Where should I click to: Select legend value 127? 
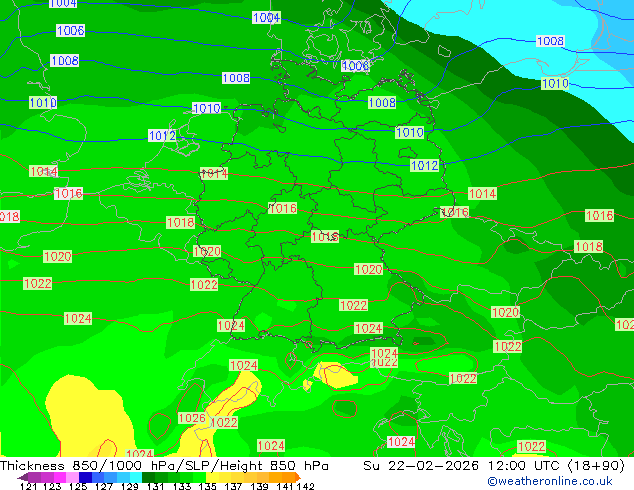coord(104,486)
